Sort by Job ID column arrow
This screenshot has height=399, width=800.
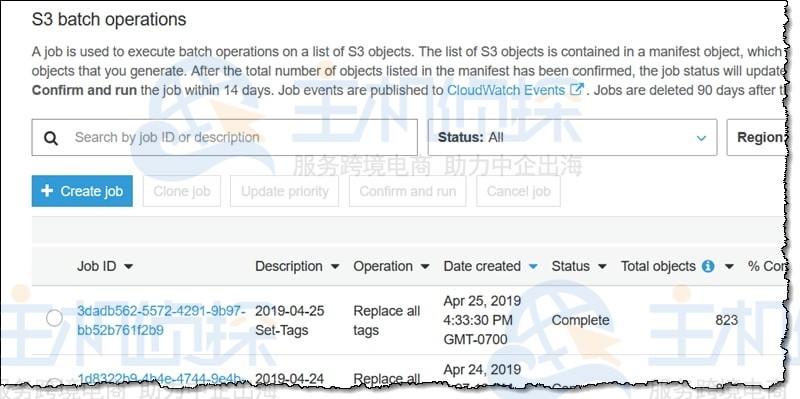pos(129,267)
